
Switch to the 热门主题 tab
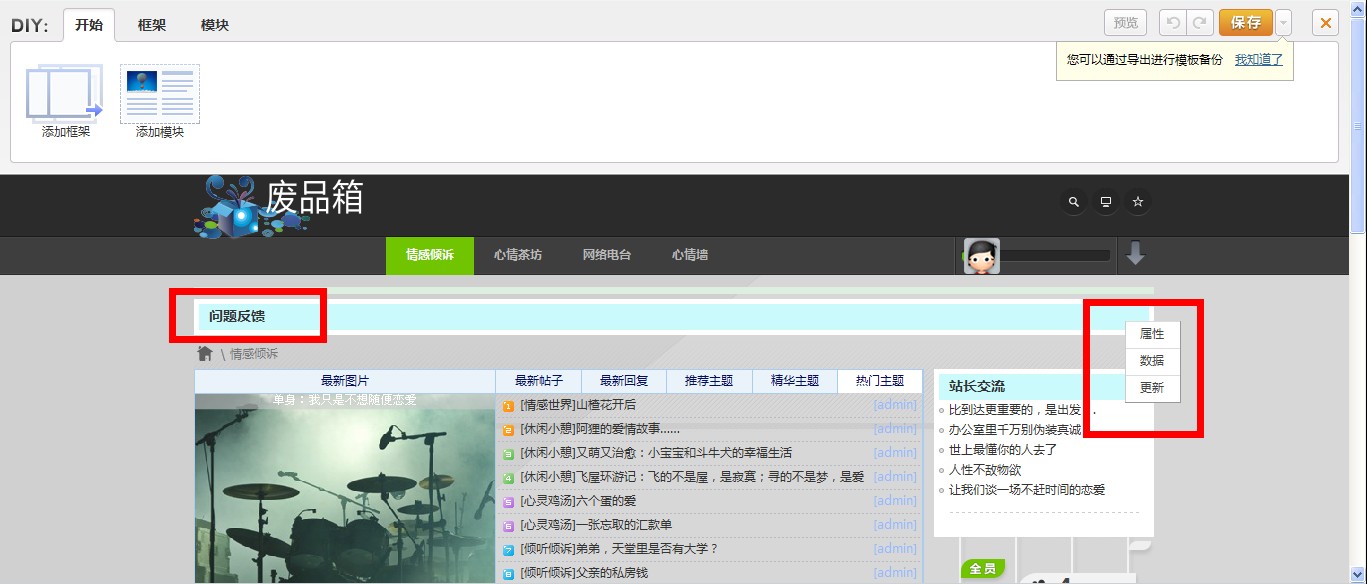(x=880, y=381)
